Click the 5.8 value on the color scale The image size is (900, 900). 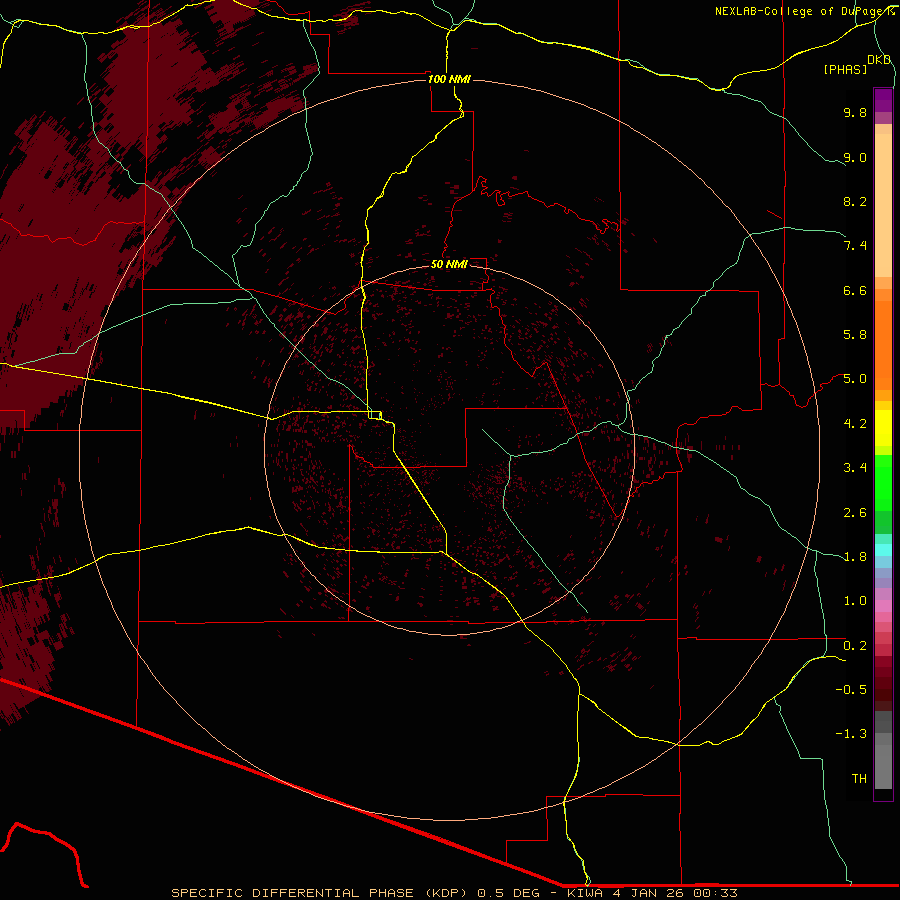(855, 335)
